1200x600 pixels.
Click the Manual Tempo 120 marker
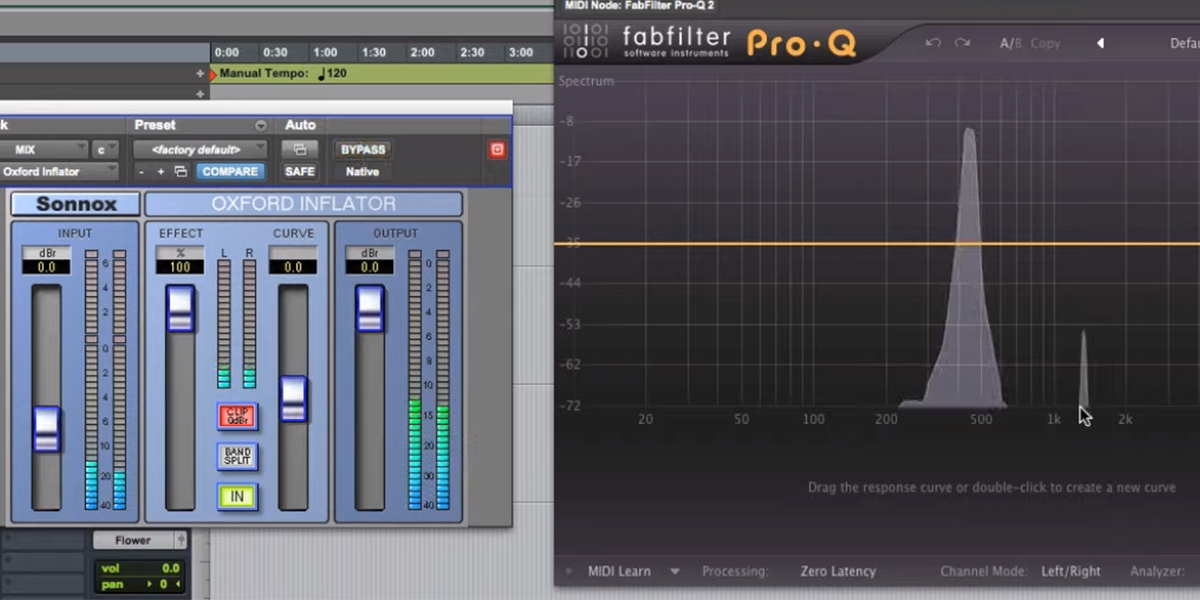click(x=283, y=73)
